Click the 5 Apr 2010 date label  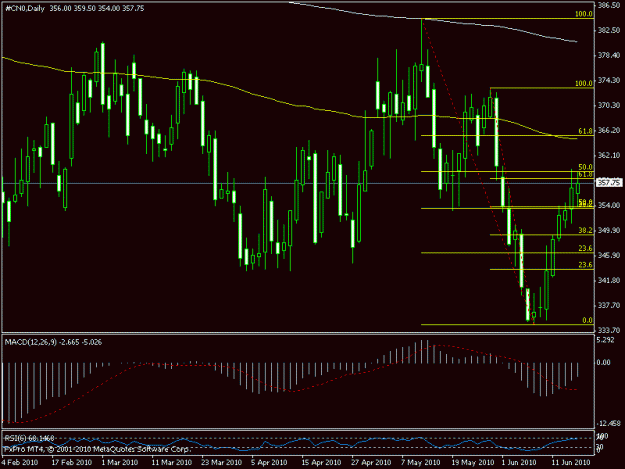(x=269, y=462)
